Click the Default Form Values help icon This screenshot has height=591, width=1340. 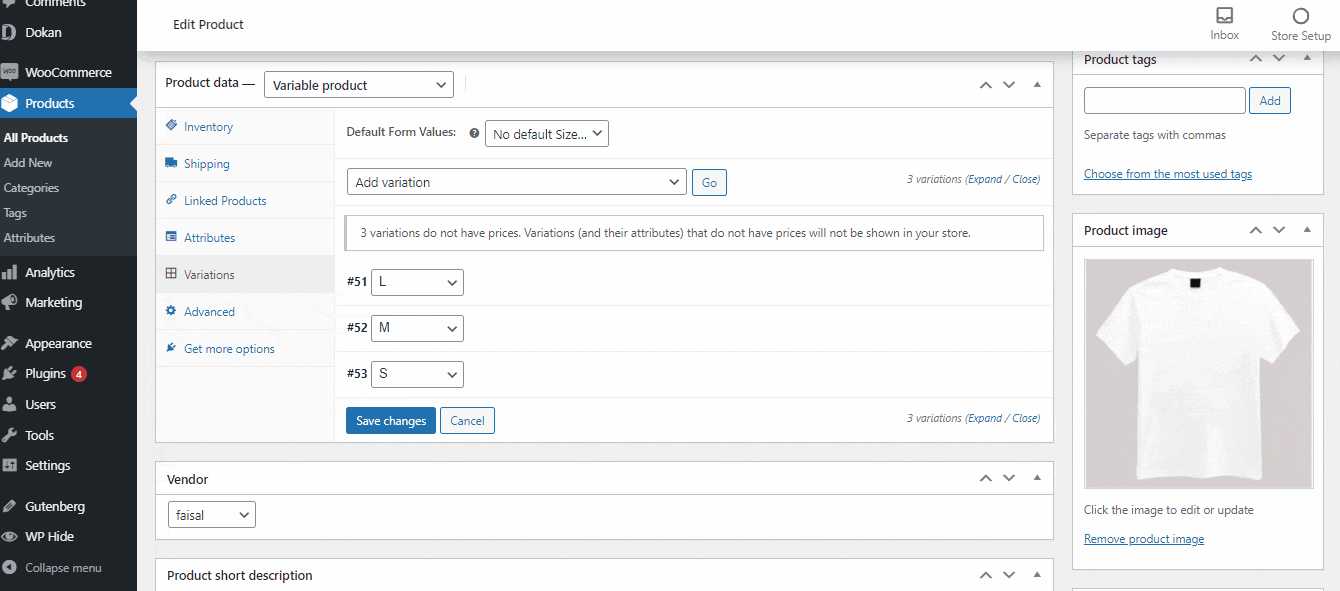click(474, 132)
